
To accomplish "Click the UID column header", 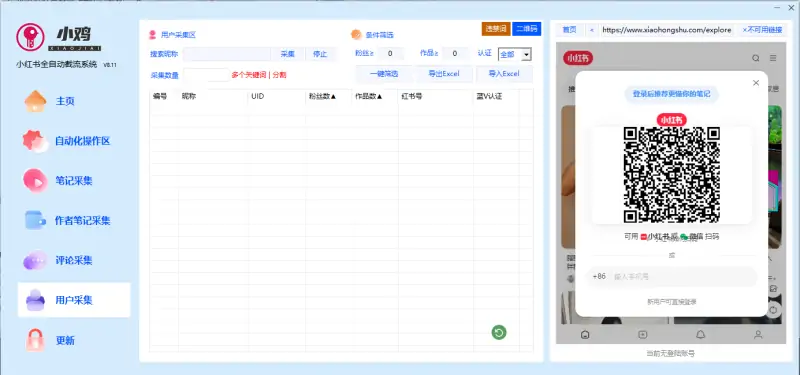I will 258,96.
